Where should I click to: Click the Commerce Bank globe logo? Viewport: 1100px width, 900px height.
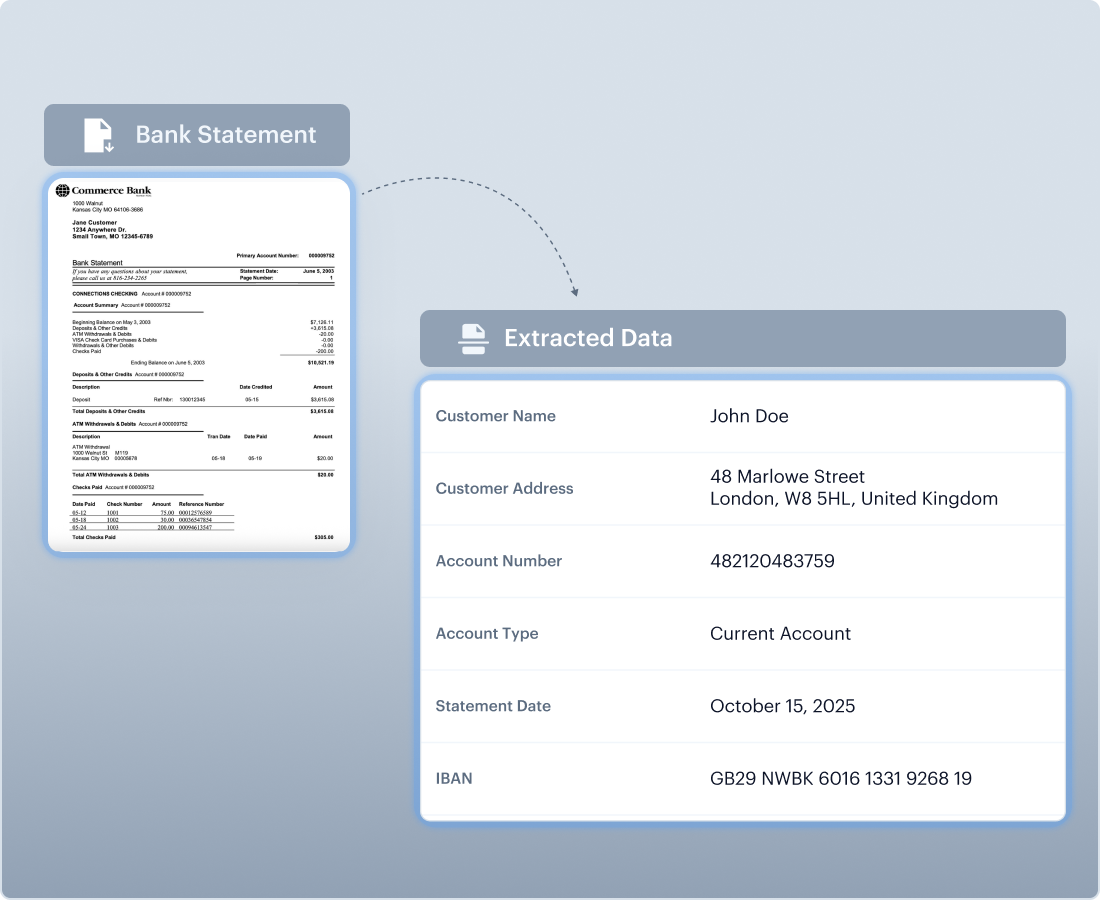pos(63,191)
